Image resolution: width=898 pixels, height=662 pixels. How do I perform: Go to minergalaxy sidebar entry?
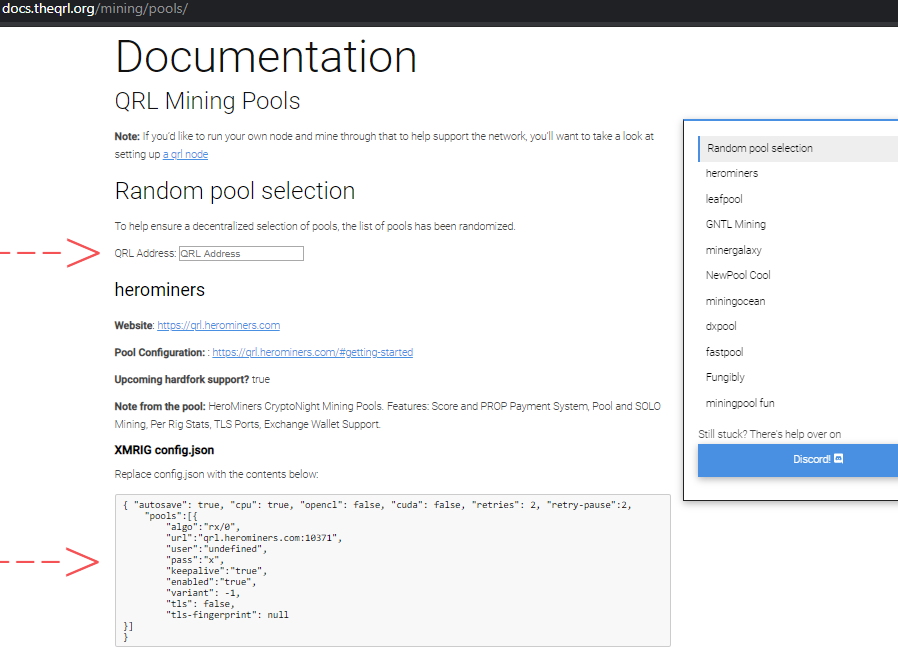click(734, 250)
